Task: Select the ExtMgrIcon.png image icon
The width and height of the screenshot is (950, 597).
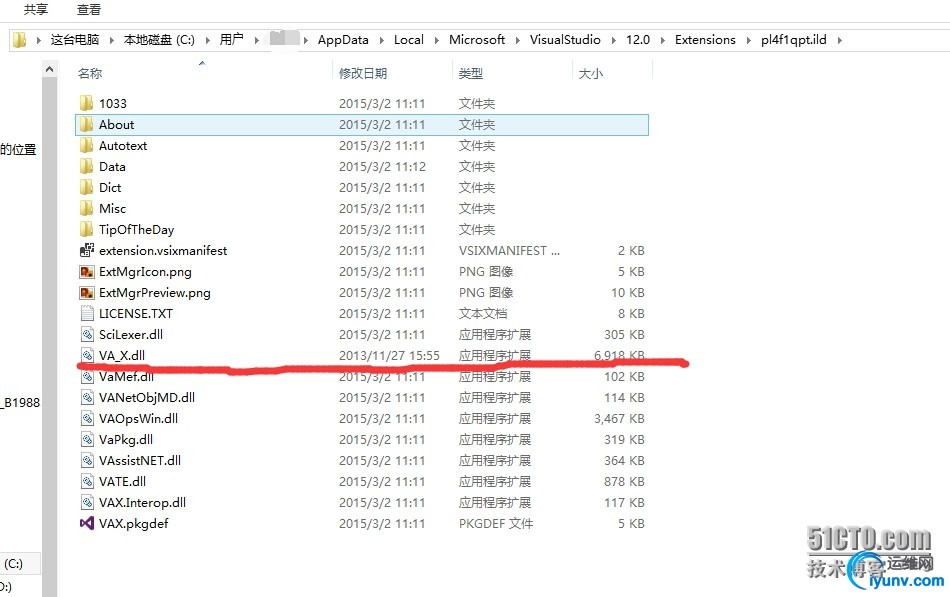Action: tap(87, 272)
